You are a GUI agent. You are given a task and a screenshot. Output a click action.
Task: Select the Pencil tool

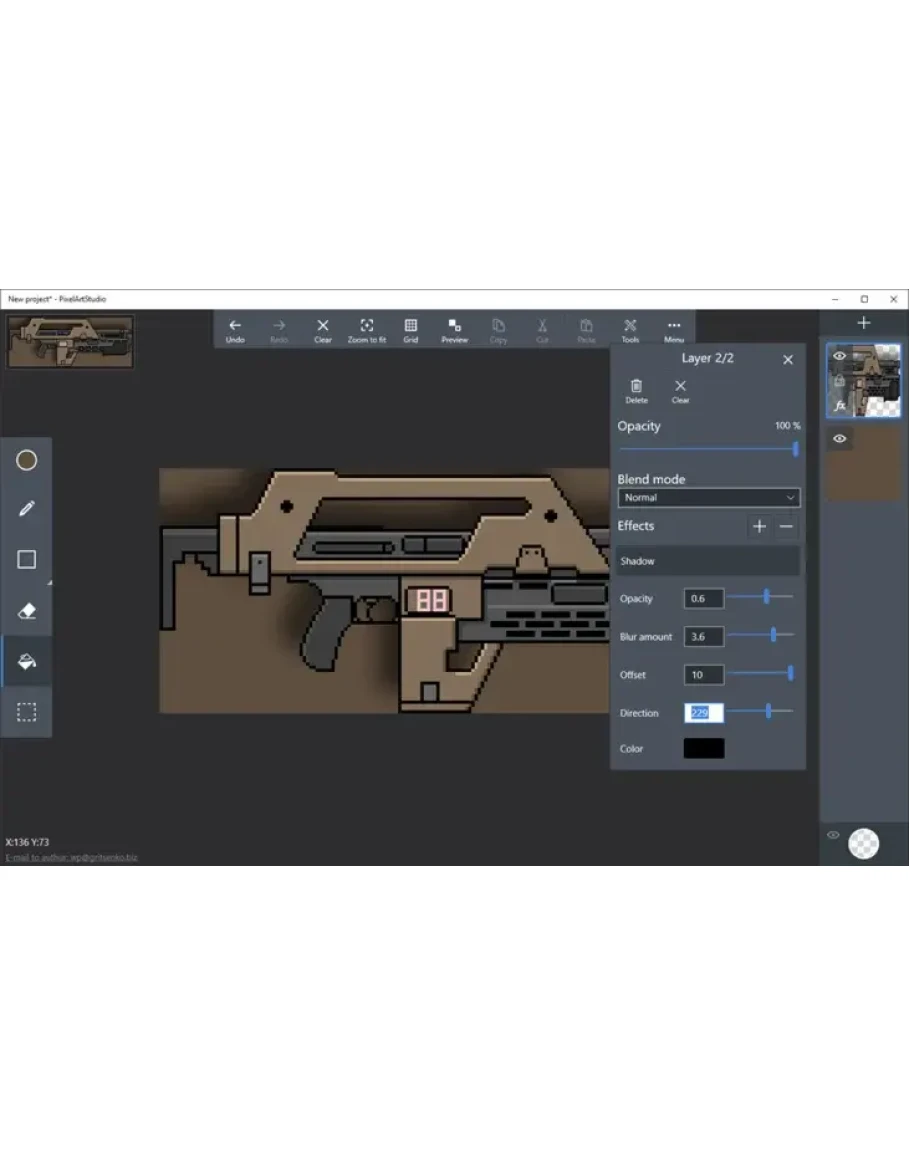[x=27, y=509]
